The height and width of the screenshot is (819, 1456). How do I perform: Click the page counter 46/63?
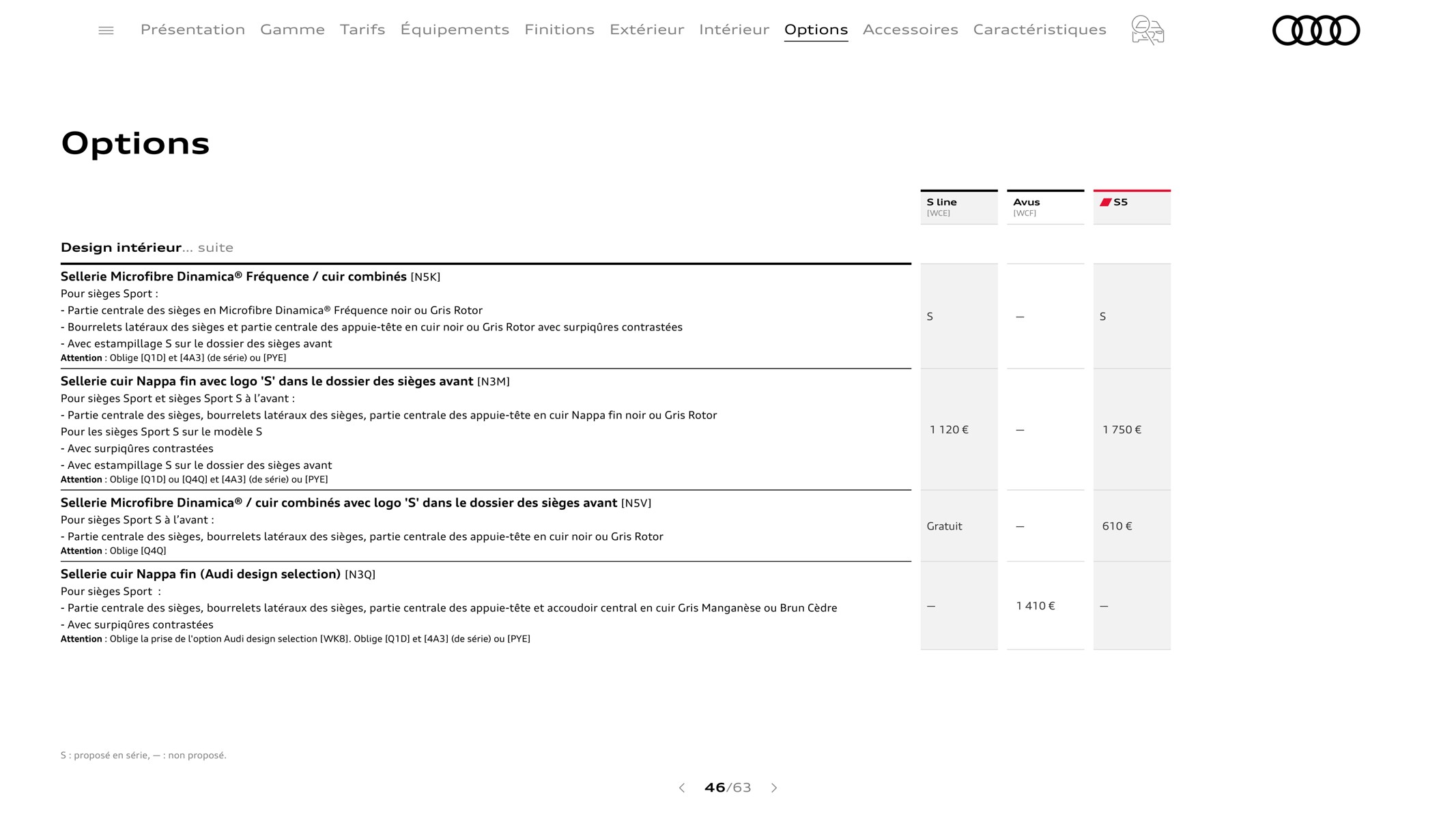click(x=728, y=788)
